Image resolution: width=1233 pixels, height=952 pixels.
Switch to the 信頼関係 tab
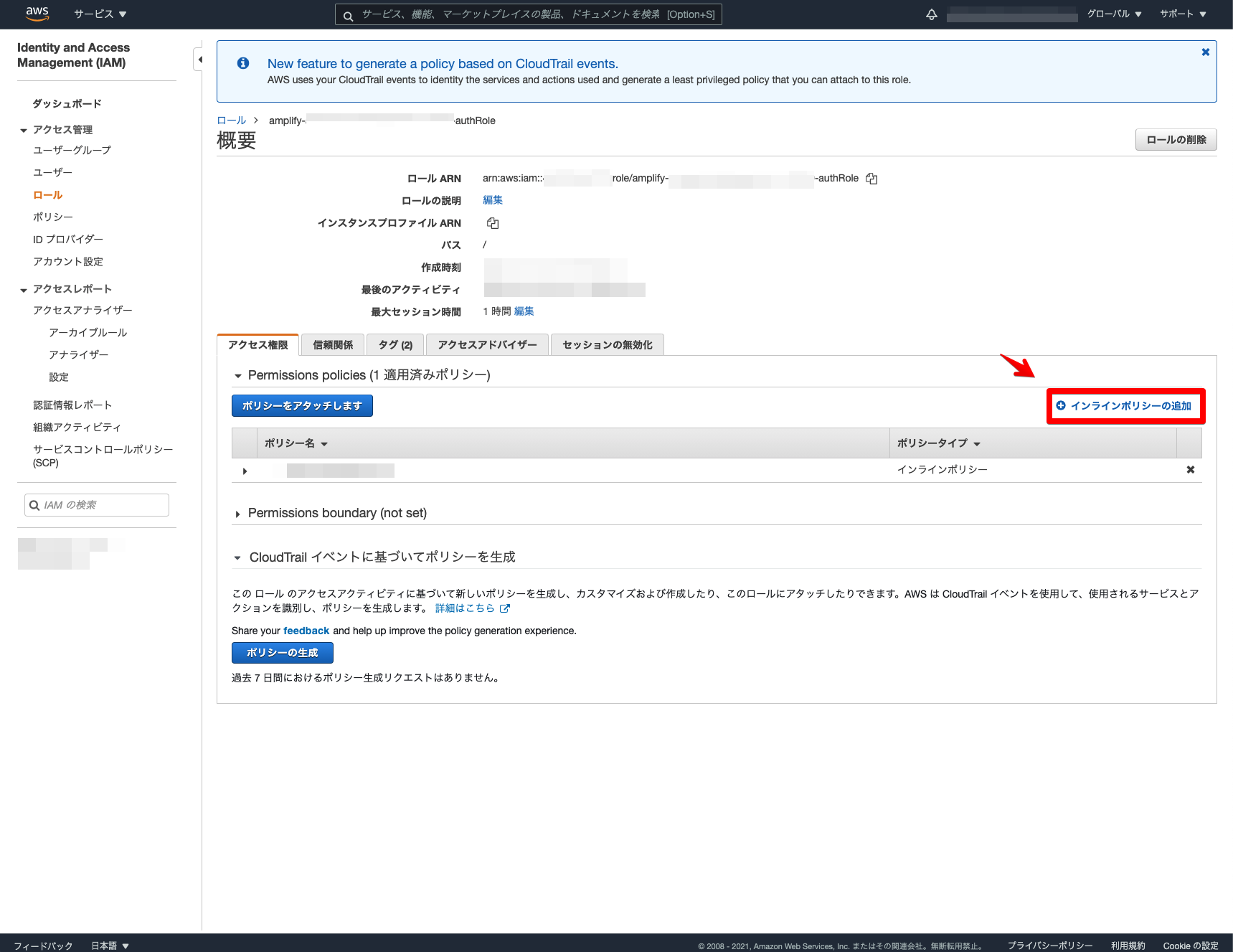click(333, 345)
